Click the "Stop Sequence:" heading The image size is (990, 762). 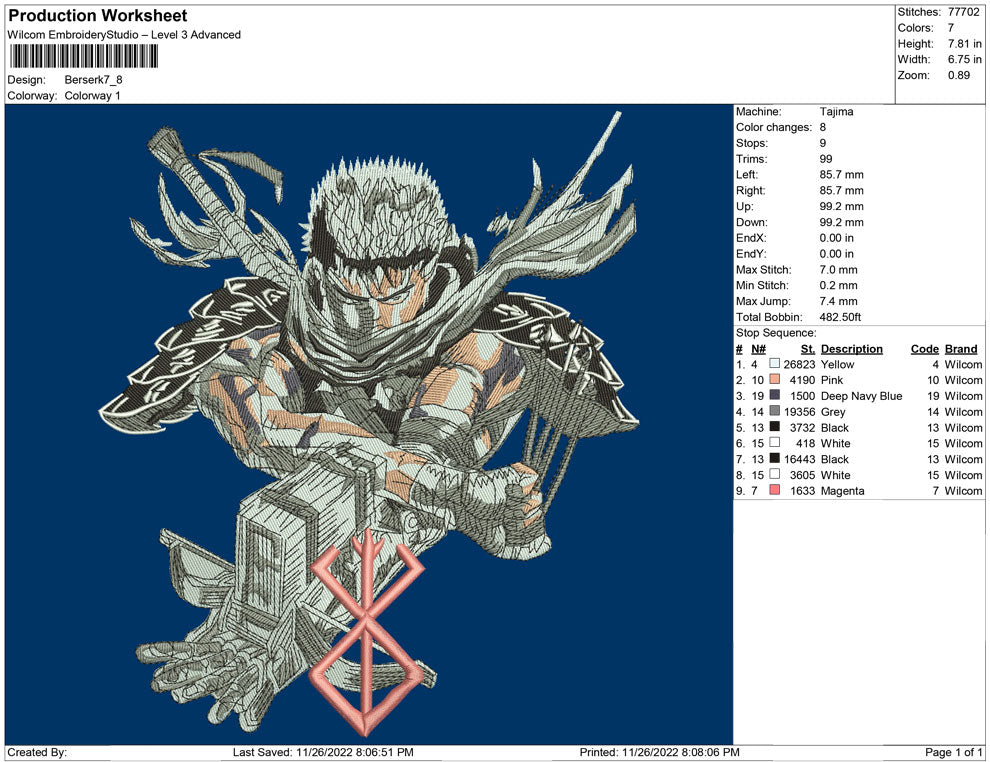click(x=776, y=333)
